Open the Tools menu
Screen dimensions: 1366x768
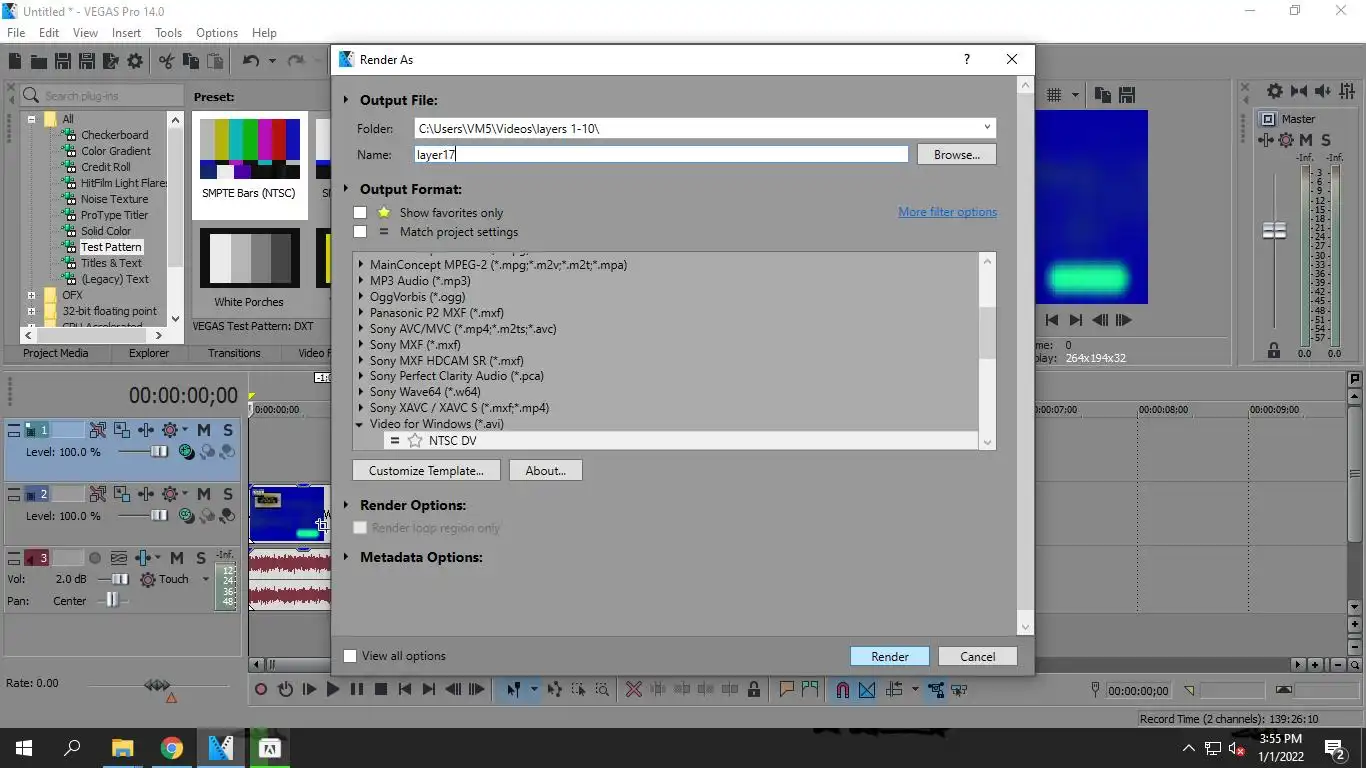(168, 33)
